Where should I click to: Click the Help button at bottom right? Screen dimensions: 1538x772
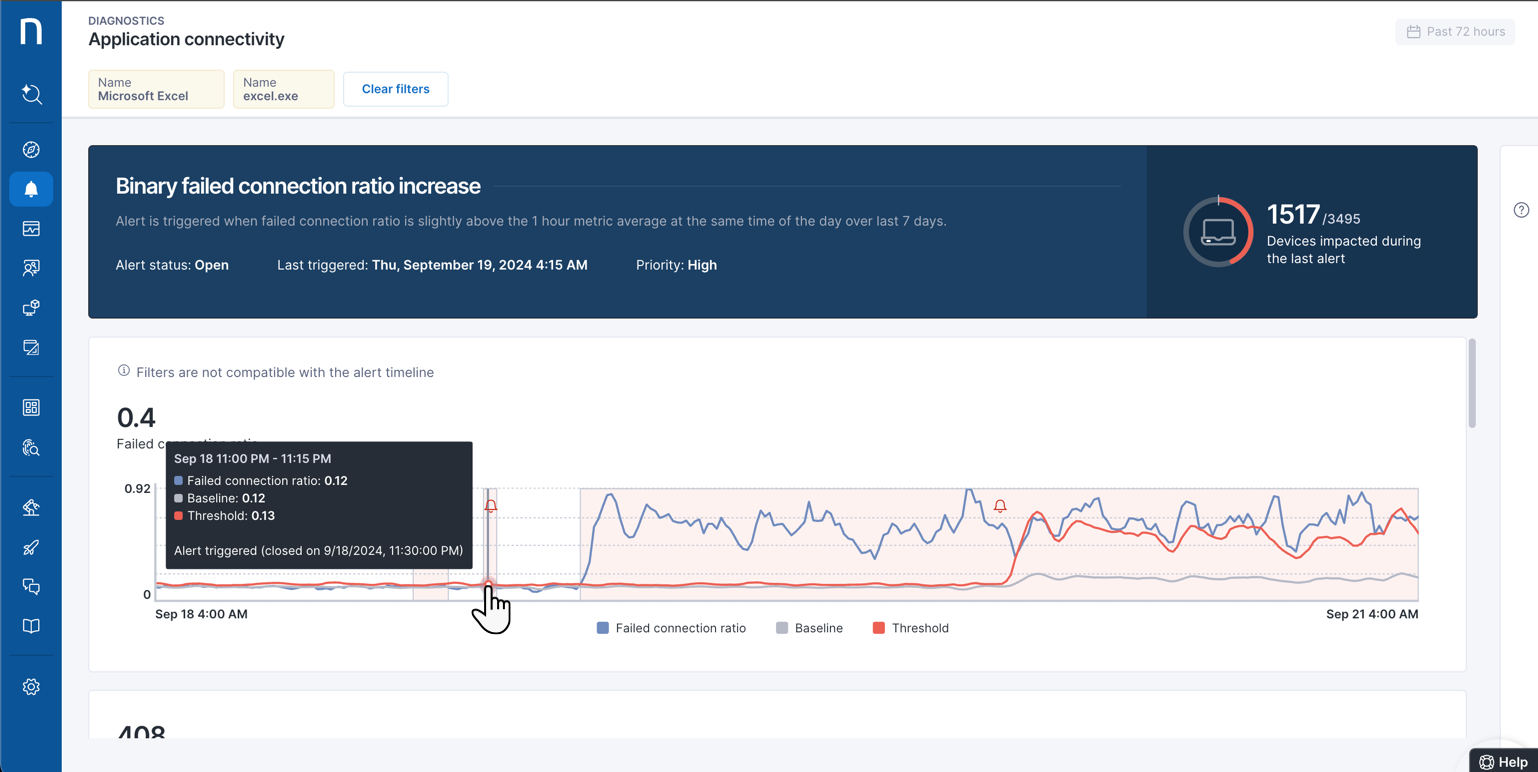tap(1503, 762)
